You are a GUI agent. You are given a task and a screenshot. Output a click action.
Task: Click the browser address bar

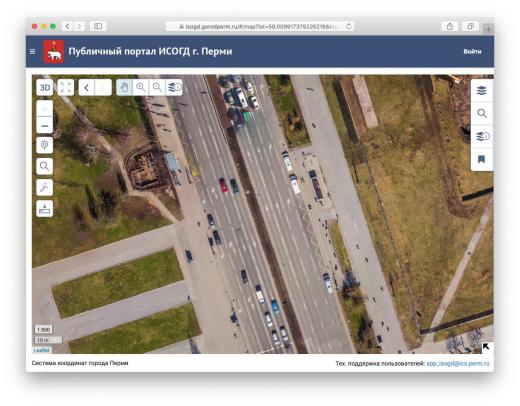pos(260,26)
